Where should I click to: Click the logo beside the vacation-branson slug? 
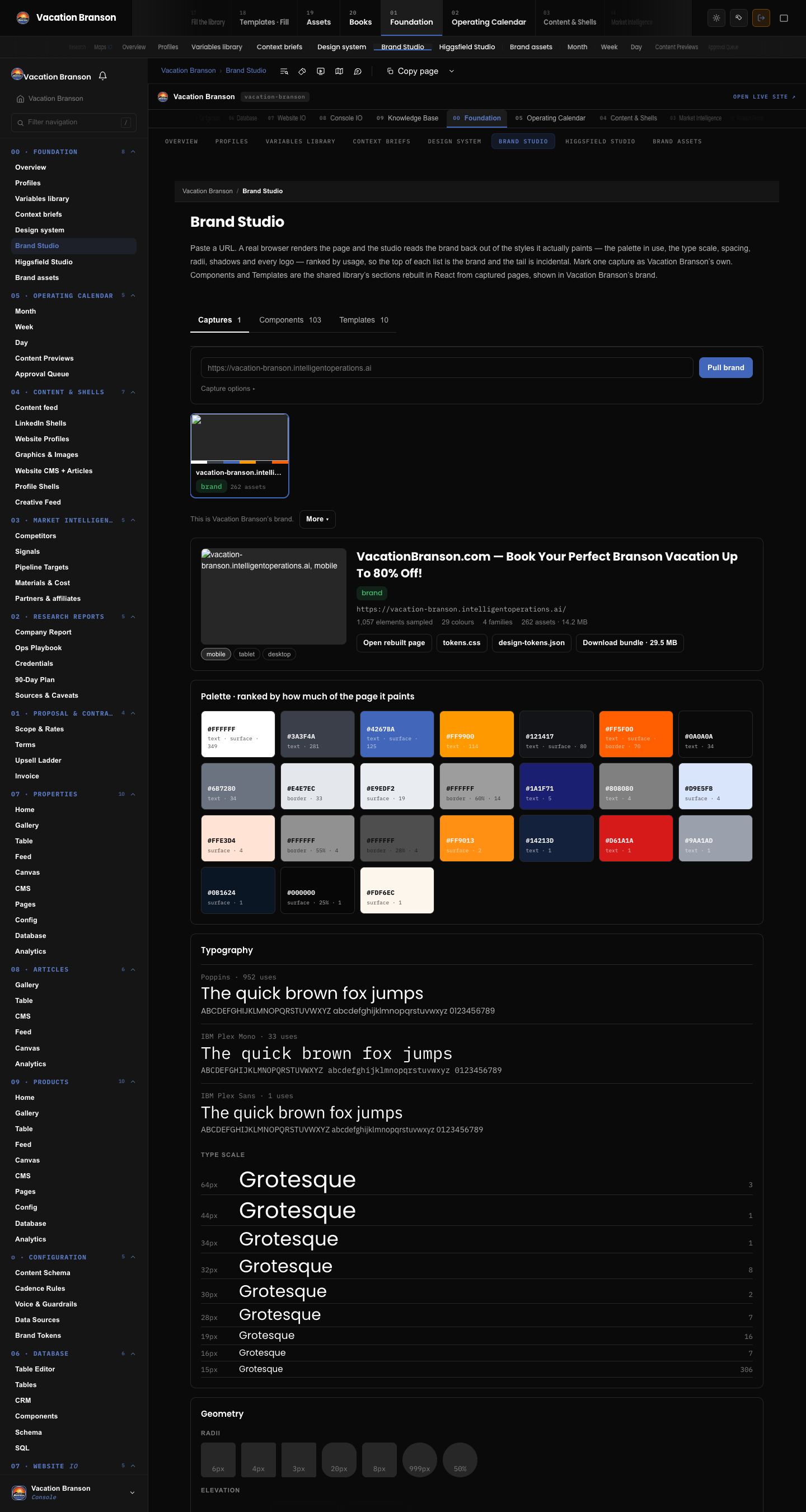tap(163, 97)
